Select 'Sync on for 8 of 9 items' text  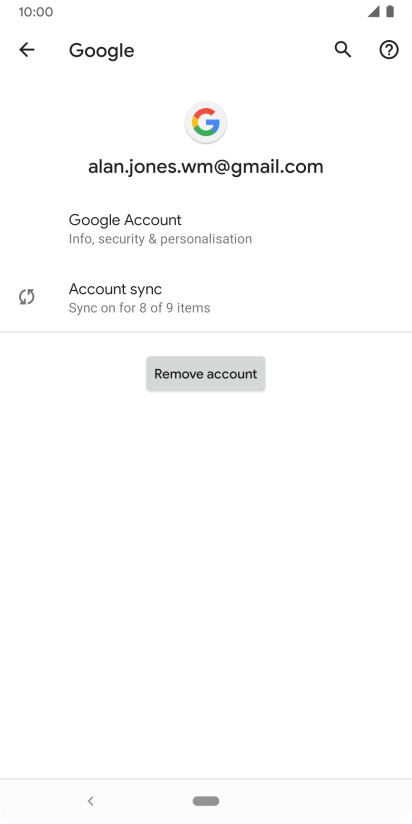click(139, 308)
